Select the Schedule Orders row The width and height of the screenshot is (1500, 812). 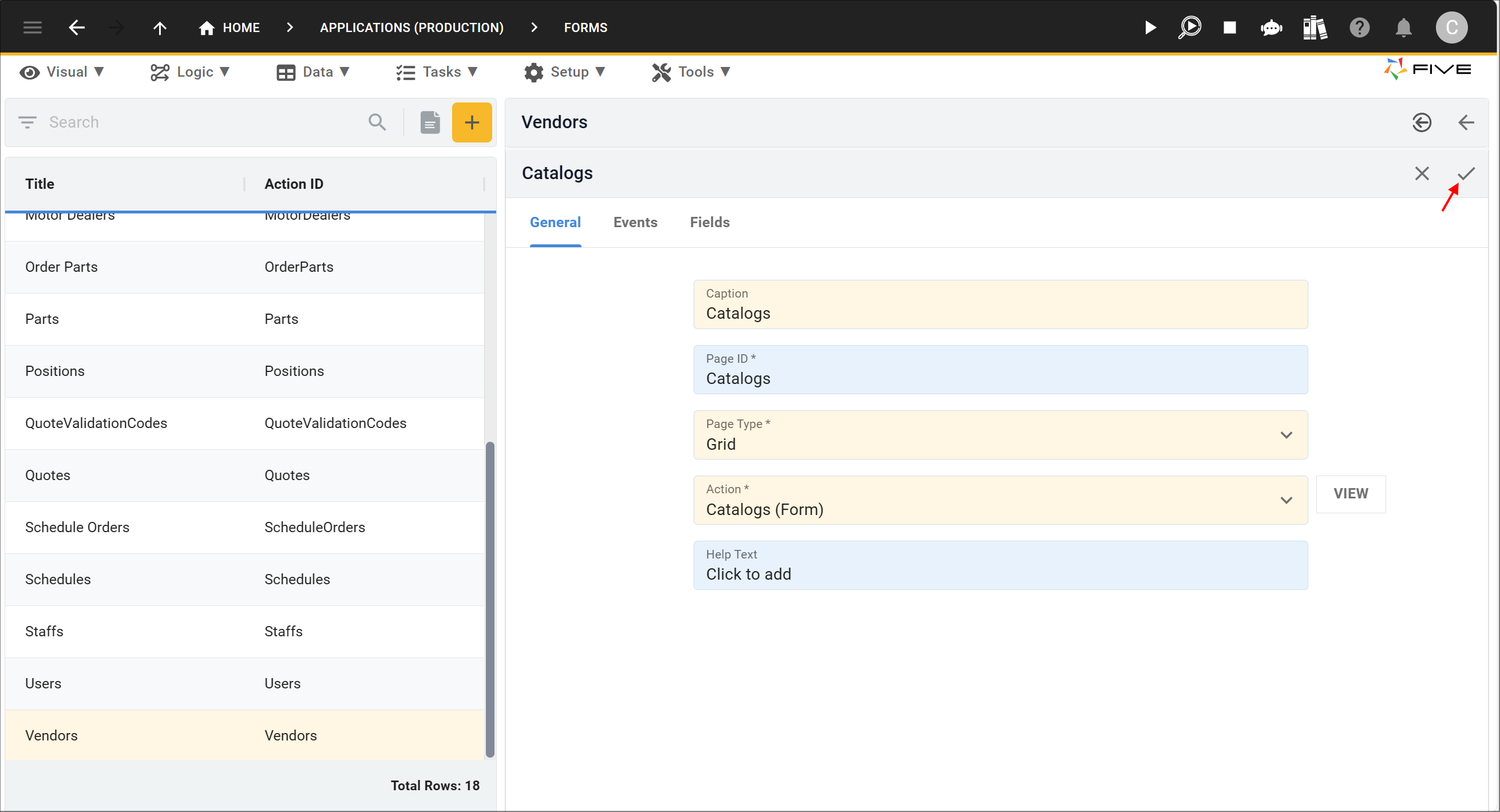click(244, 528)
